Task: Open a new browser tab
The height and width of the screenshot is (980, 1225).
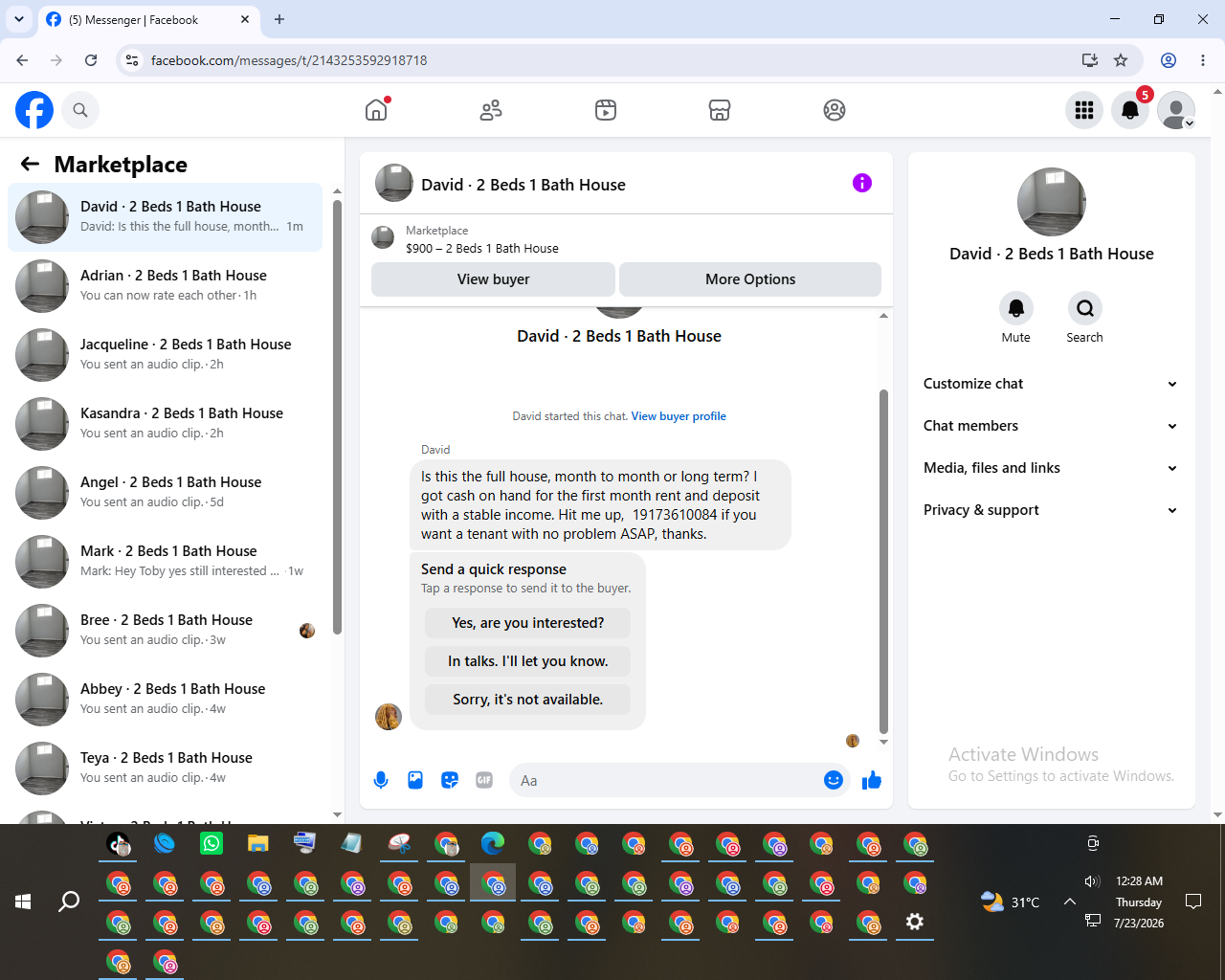Action: click(279, 19)
